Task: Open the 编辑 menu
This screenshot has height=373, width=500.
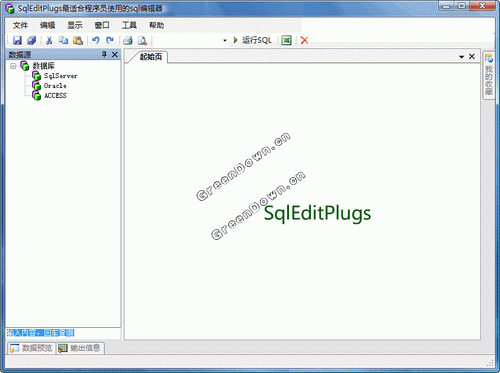Action: point(48,25)
